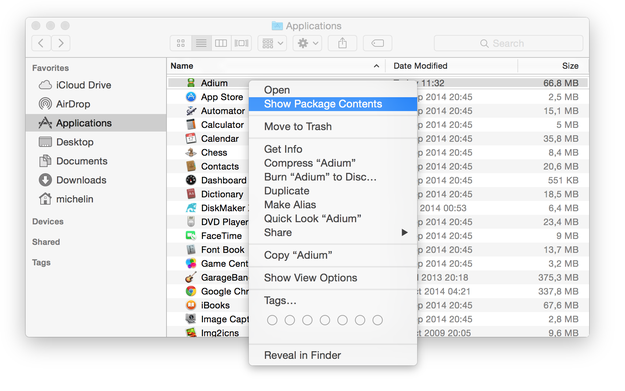This screenshot has width=625, height=391.
Task: Select the Dashboard icon
Action: pyautogui.click(x=191, y=180)
